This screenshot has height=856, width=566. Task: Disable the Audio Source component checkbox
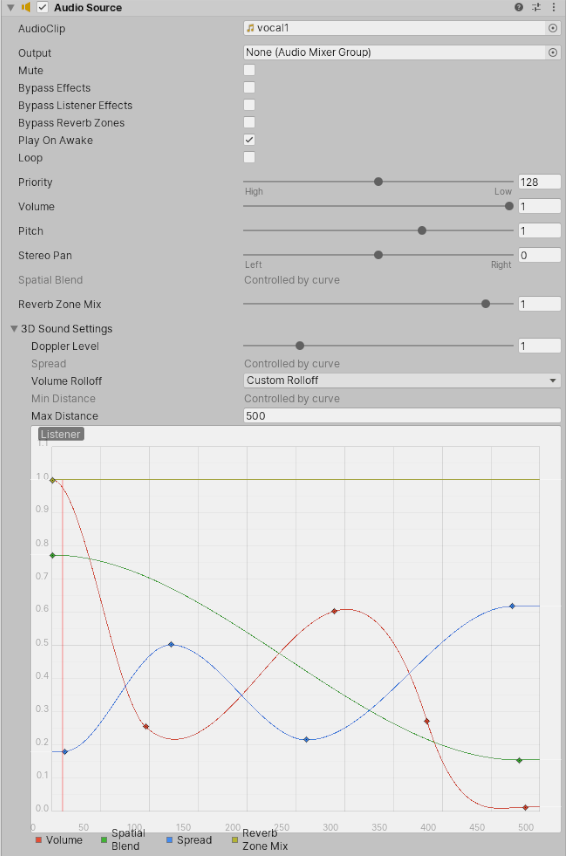[42, 8]
